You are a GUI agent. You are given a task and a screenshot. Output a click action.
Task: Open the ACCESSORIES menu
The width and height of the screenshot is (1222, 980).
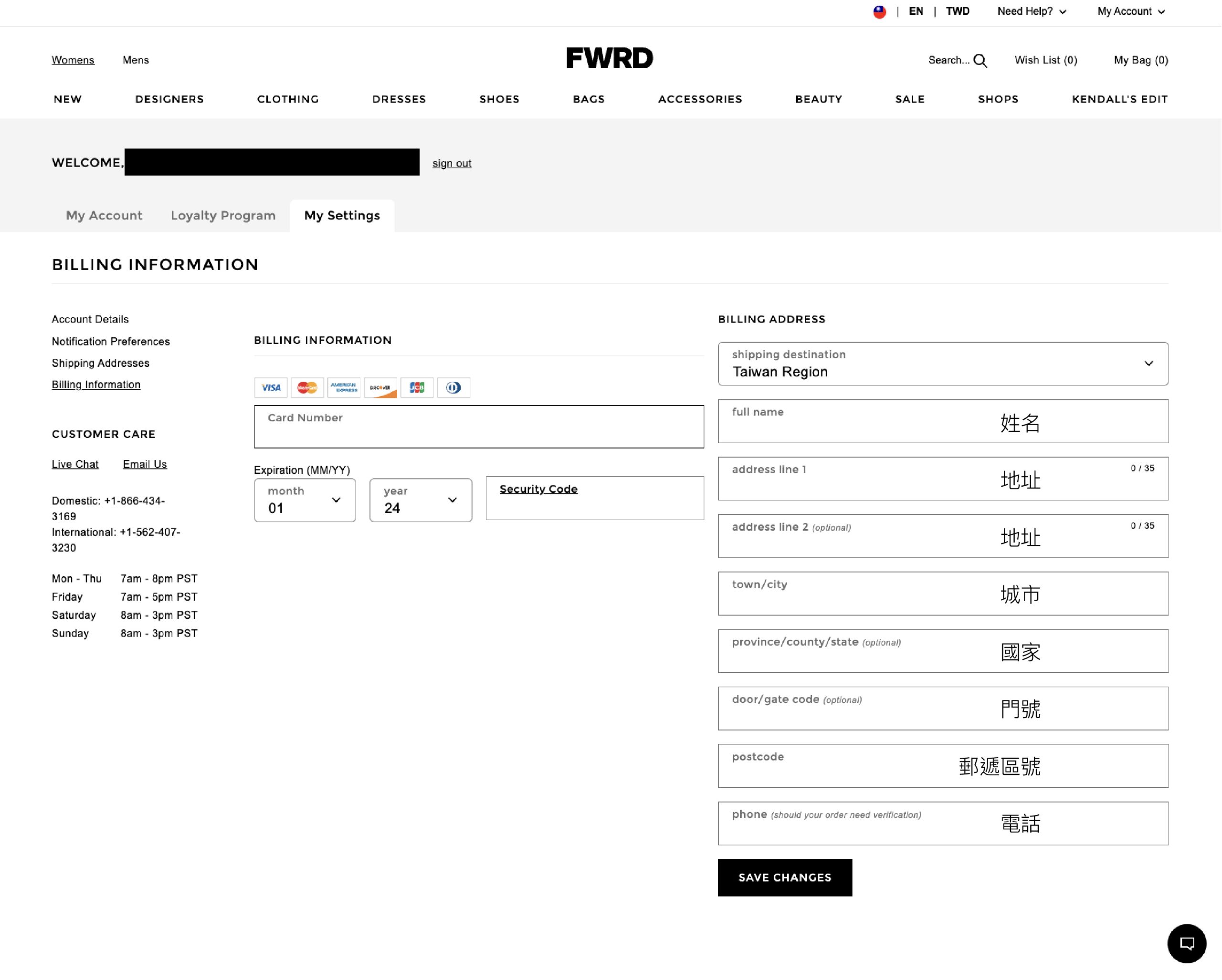(700, 99)
